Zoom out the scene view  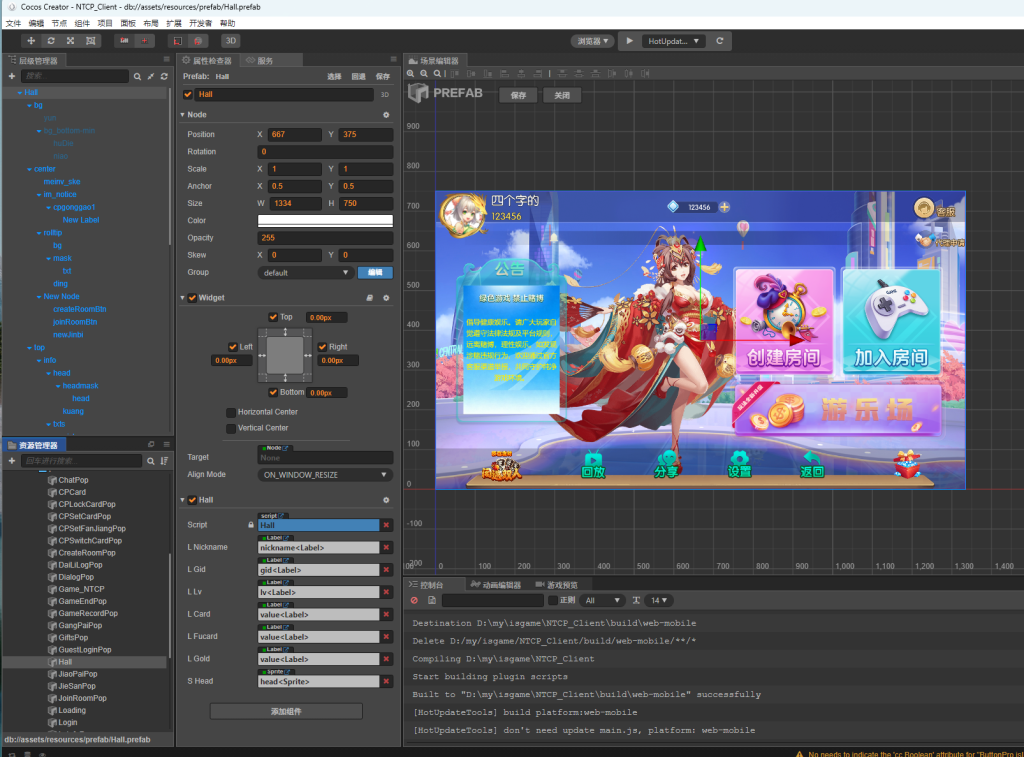424,74
